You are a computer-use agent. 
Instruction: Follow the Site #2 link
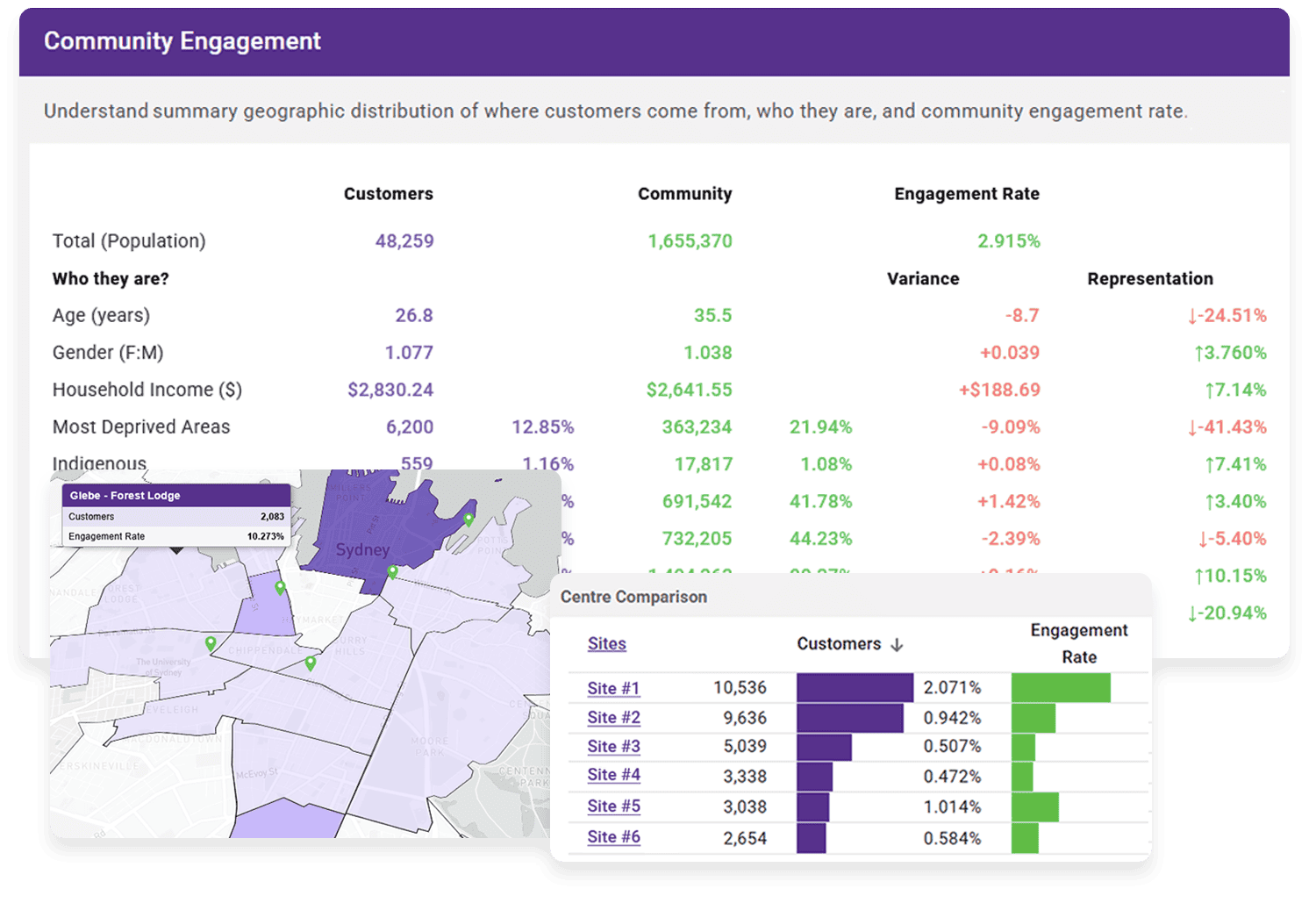pos(613,717)
